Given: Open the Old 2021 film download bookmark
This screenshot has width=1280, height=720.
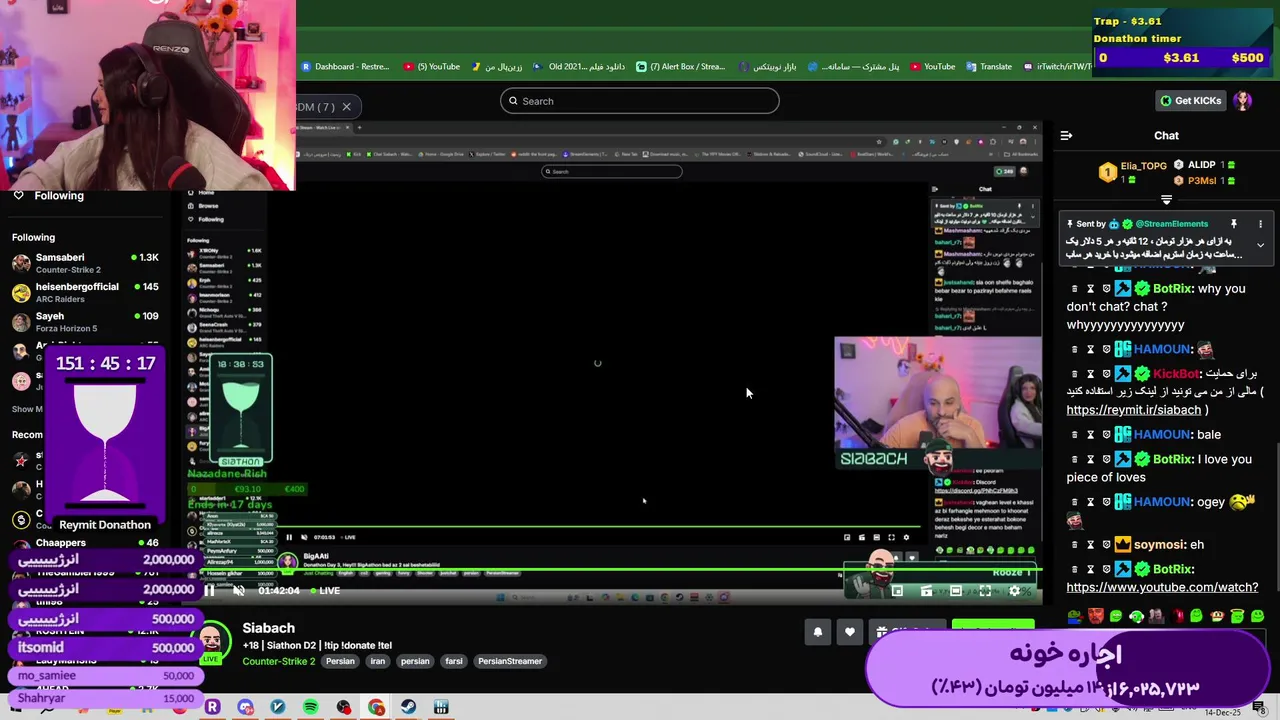Looking at the screenshot, I should click(579, 67).
